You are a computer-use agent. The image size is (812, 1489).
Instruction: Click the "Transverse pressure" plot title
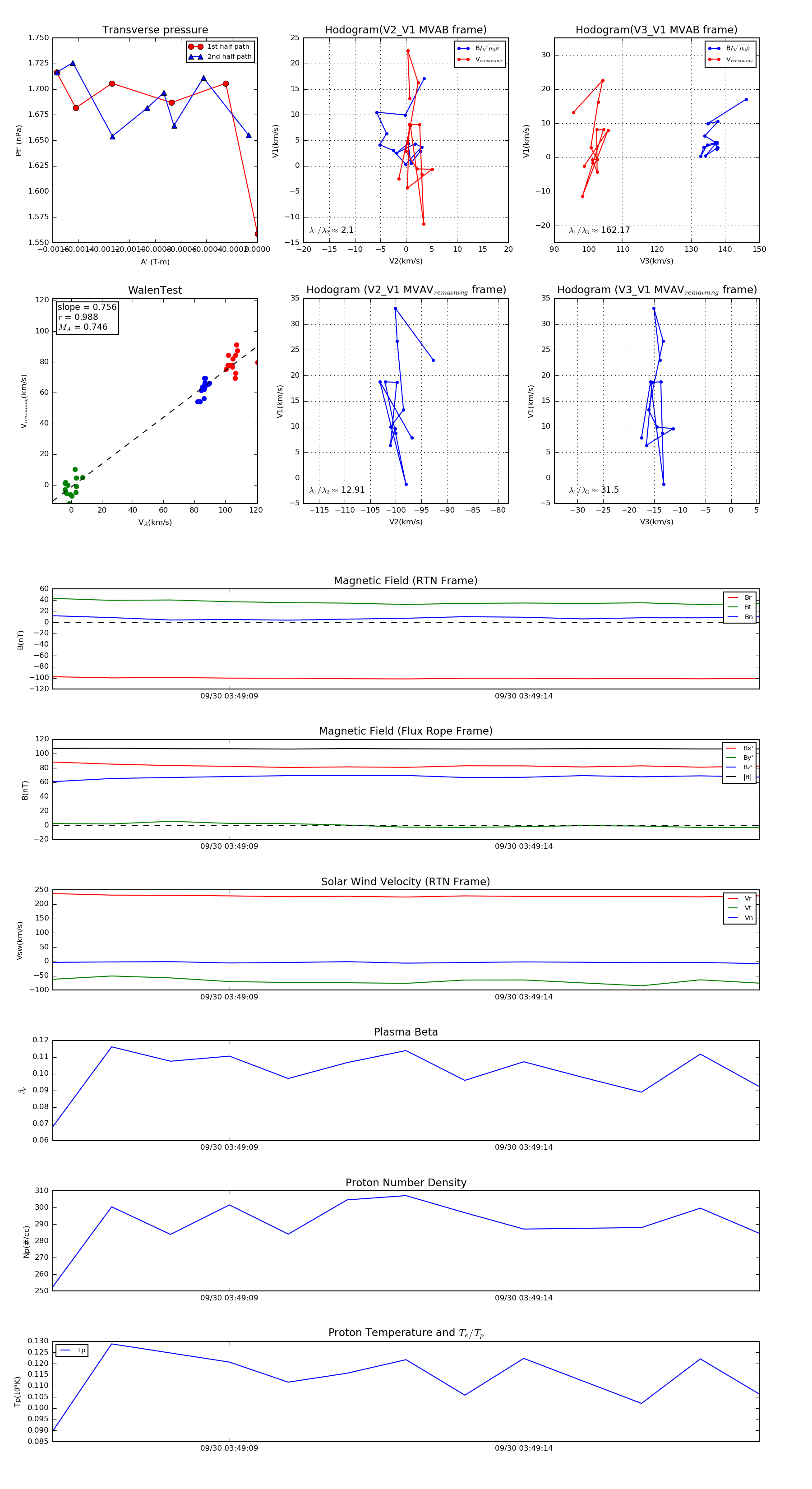[x=155, y=30]
